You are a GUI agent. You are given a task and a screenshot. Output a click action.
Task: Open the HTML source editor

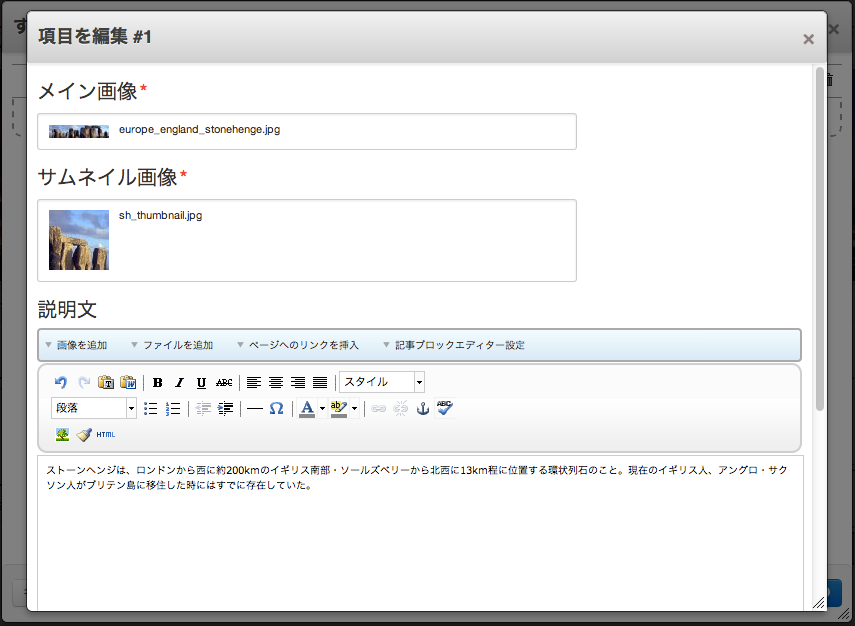pos(106,434)
